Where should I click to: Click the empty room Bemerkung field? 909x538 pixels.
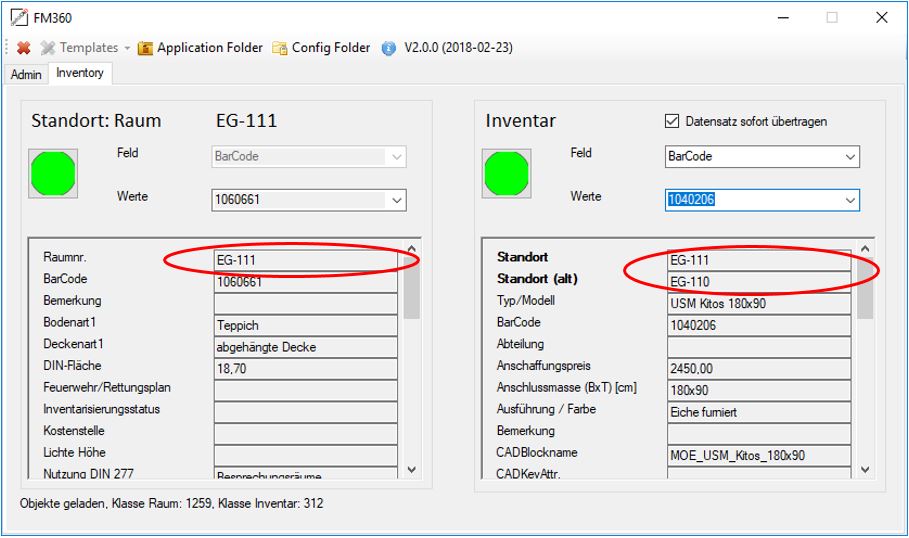click(306, 304)
